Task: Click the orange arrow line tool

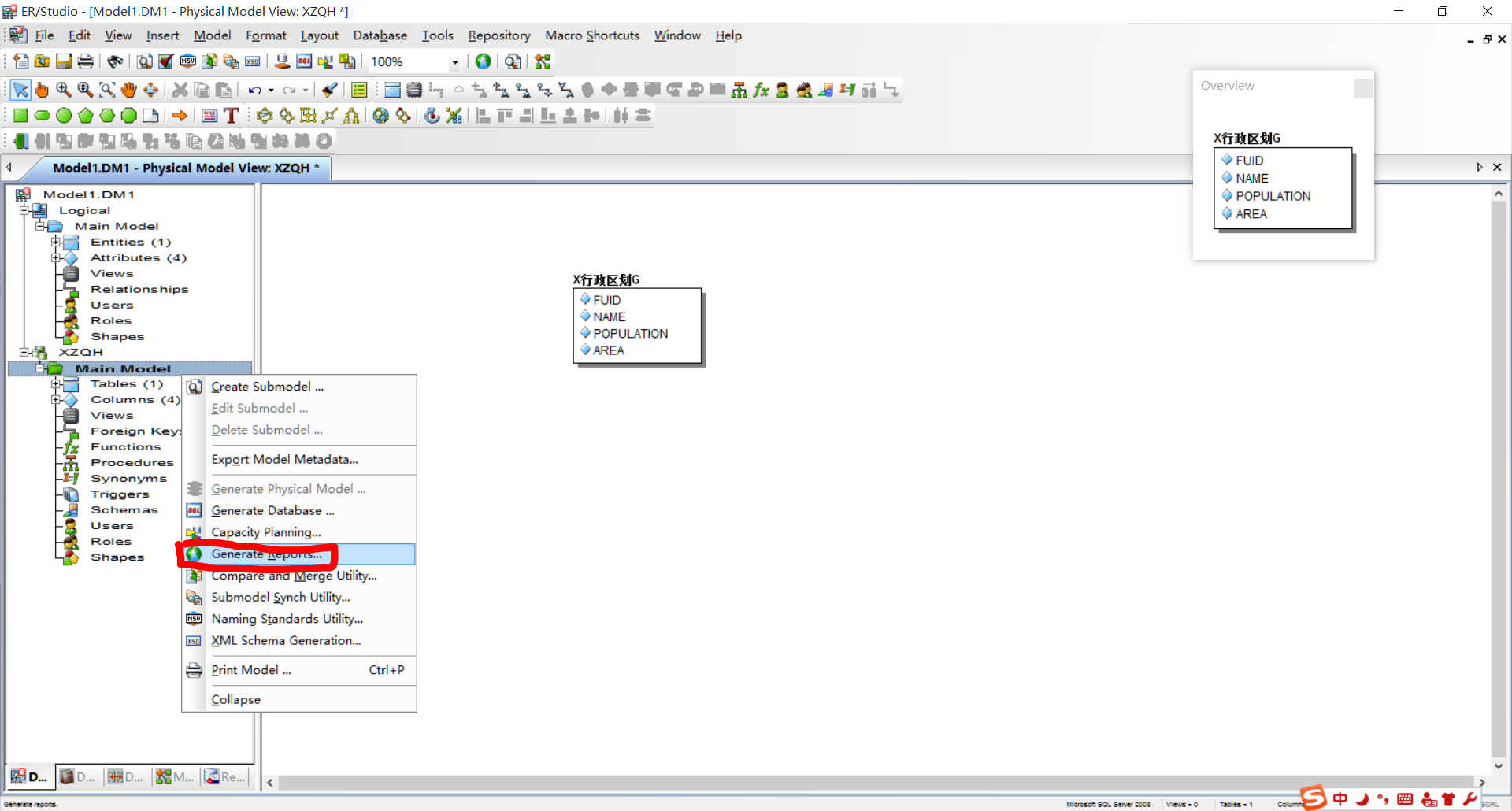Action: [180, 116]
